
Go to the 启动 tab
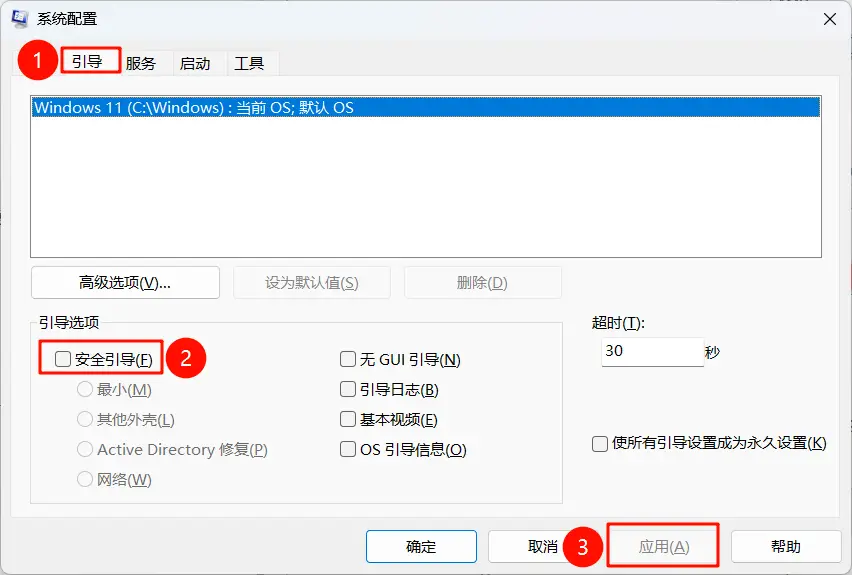pyautogui.click(x=195, y=64)
